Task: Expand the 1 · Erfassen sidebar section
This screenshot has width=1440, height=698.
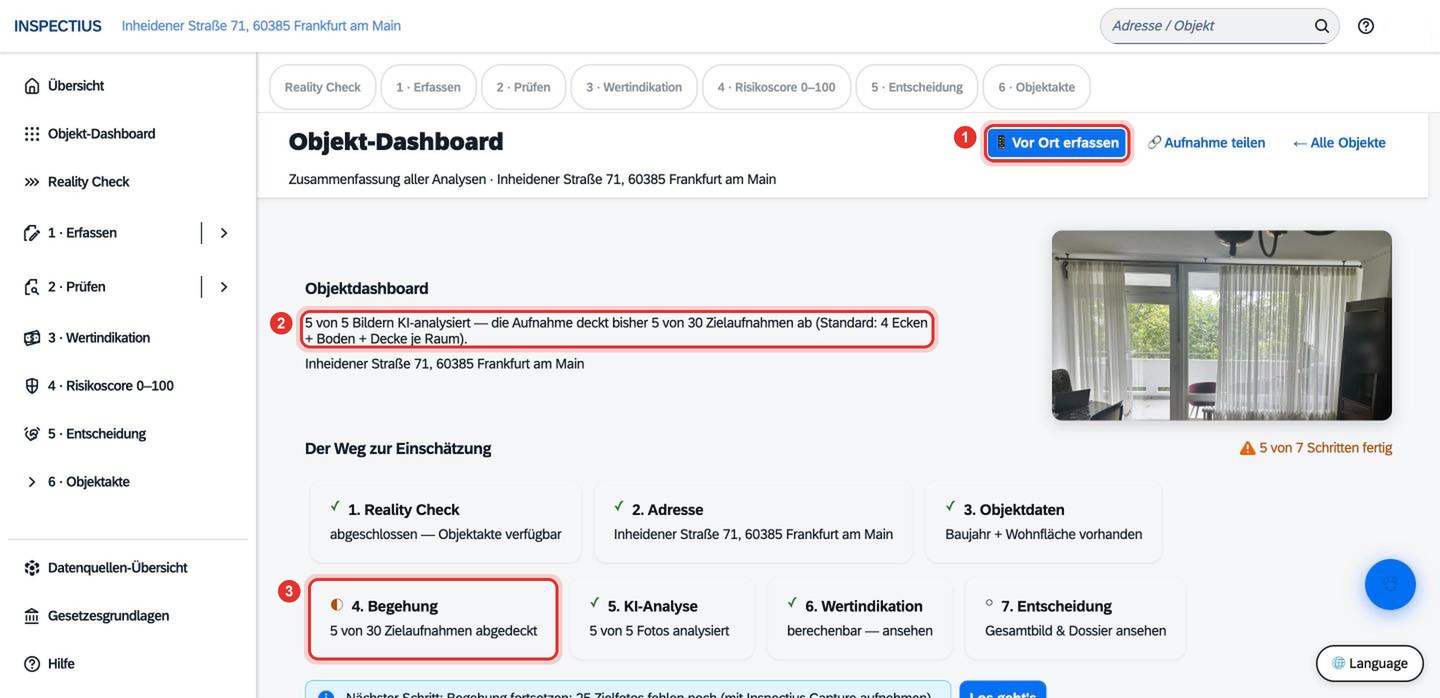Action: pyautogui.click(x=224, y=233)
